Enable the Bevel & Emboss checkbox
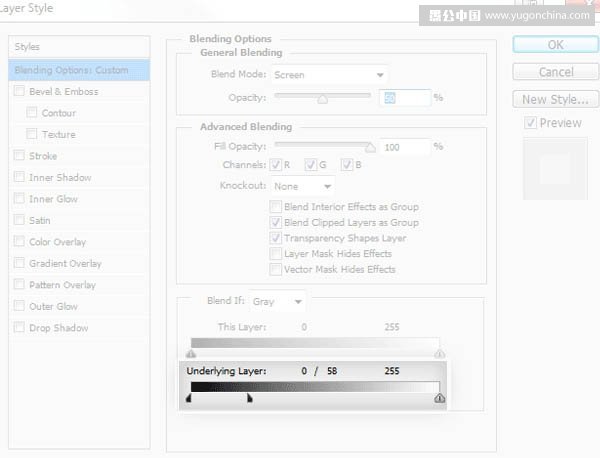The image size is (600, 458). coord(19,91)
